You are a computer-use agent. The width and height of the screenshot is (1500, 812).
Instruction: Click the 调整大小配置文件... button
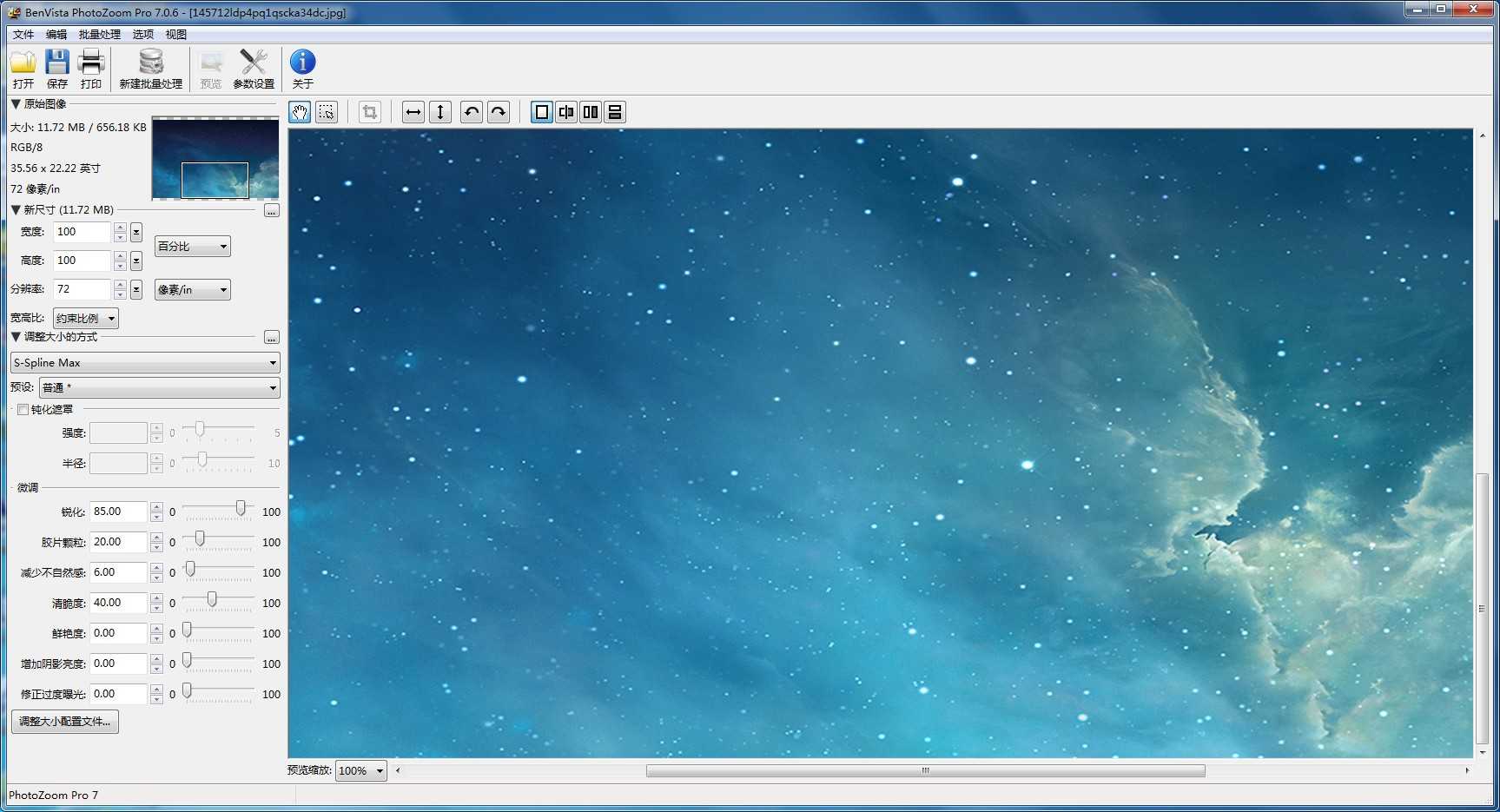tap(65, 722)
